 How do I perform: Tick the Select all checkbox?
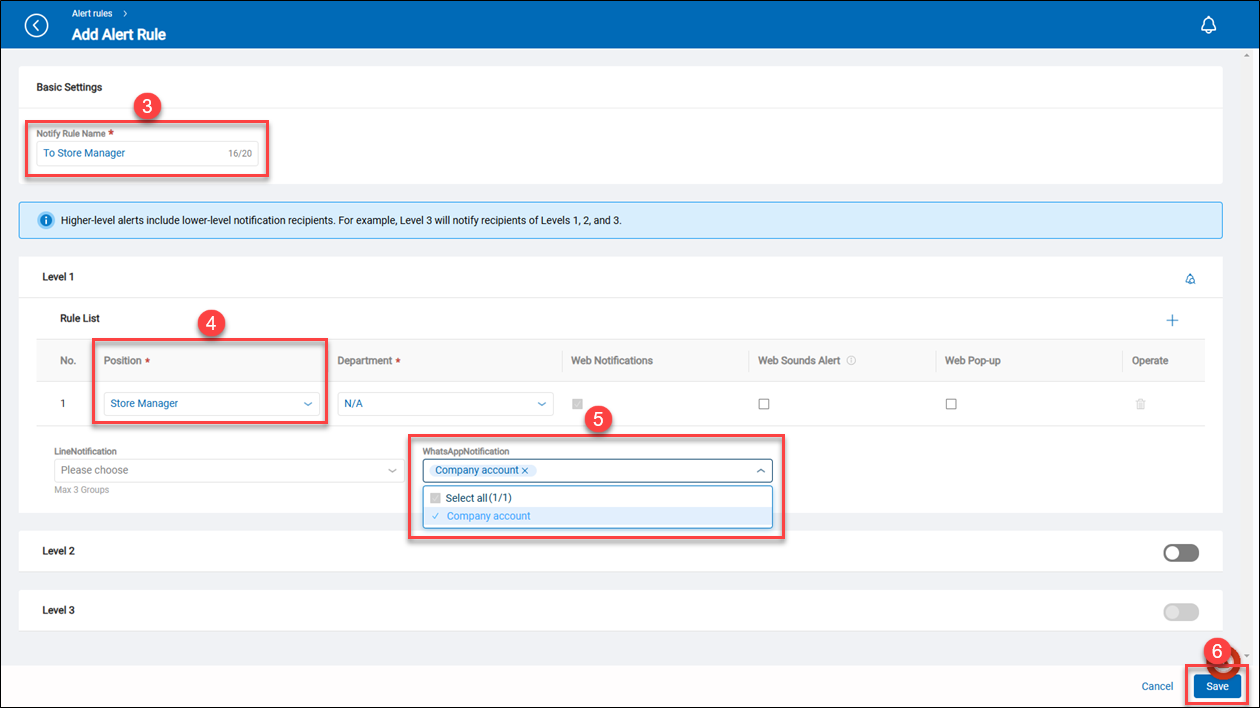(x=435, y=498)
